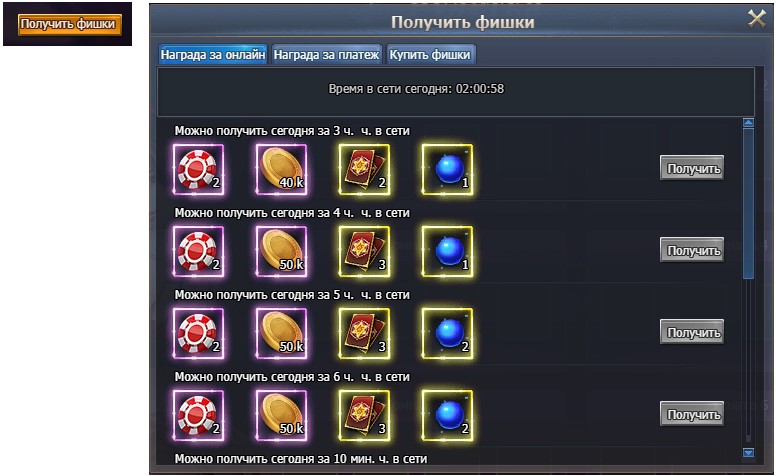Screen dimensions: 776x476
Task: Switch to the Награда за платеж tab
Action: [327, 54]
